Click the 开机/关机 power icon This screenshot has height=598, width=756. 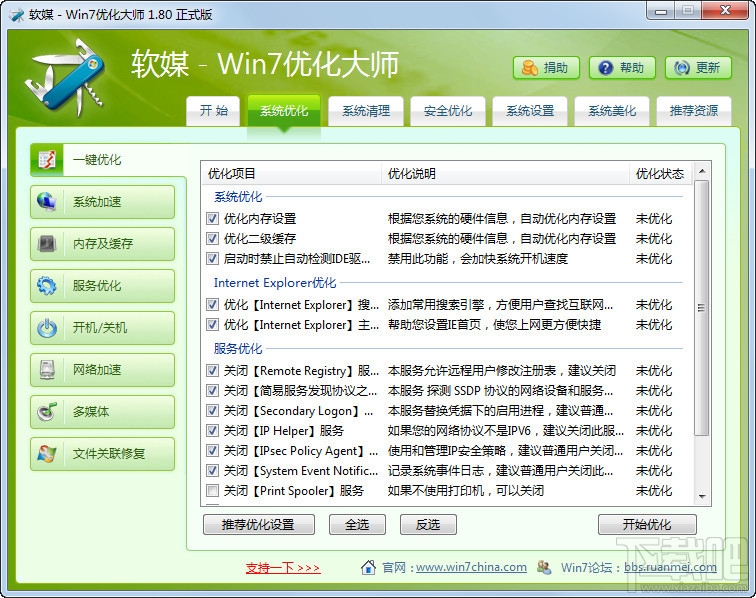(47, 328)
